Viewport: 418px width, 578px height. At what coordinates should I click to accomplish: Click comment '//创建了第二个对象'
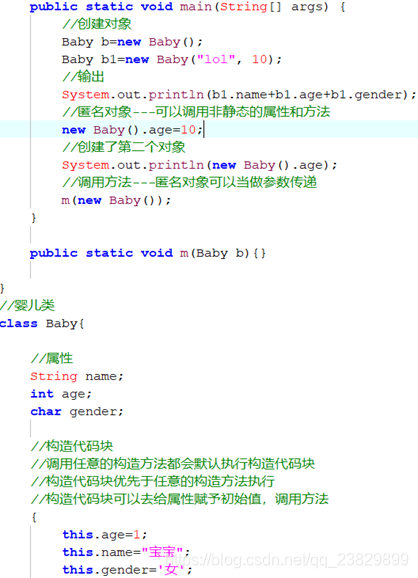pyautogui.click(x=123, y=147)
